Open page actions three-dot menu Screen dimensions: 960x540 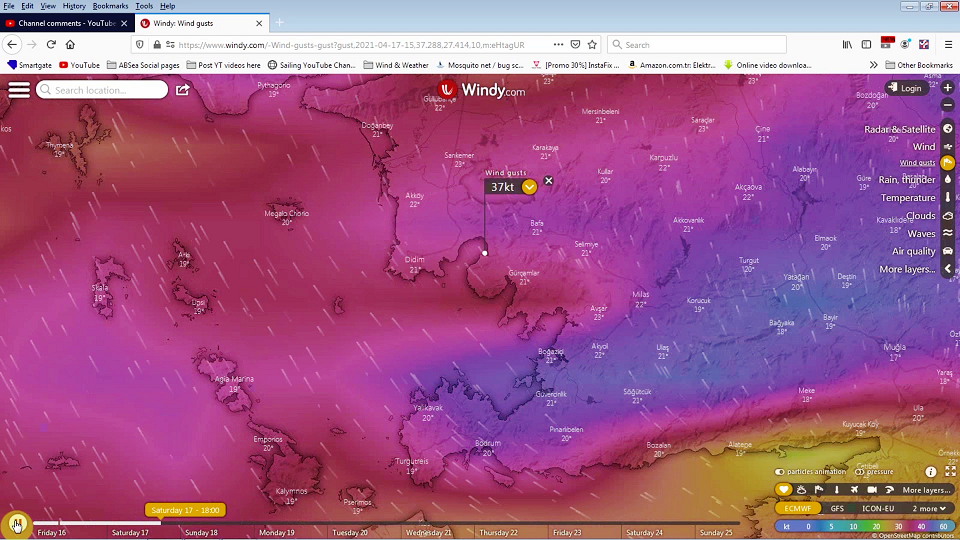[x=558, y=45]
